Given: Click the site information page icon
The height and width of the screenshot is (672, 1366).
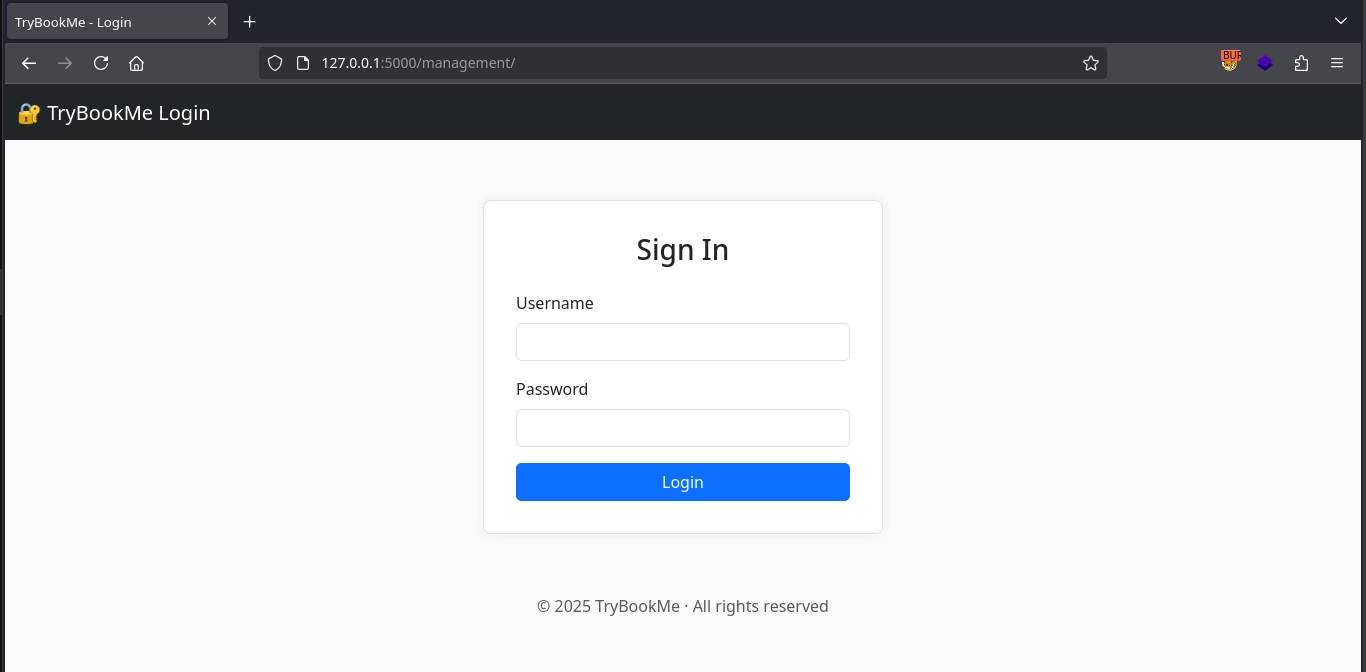Looking at the screenshot, I should click(x=303, y=63).
